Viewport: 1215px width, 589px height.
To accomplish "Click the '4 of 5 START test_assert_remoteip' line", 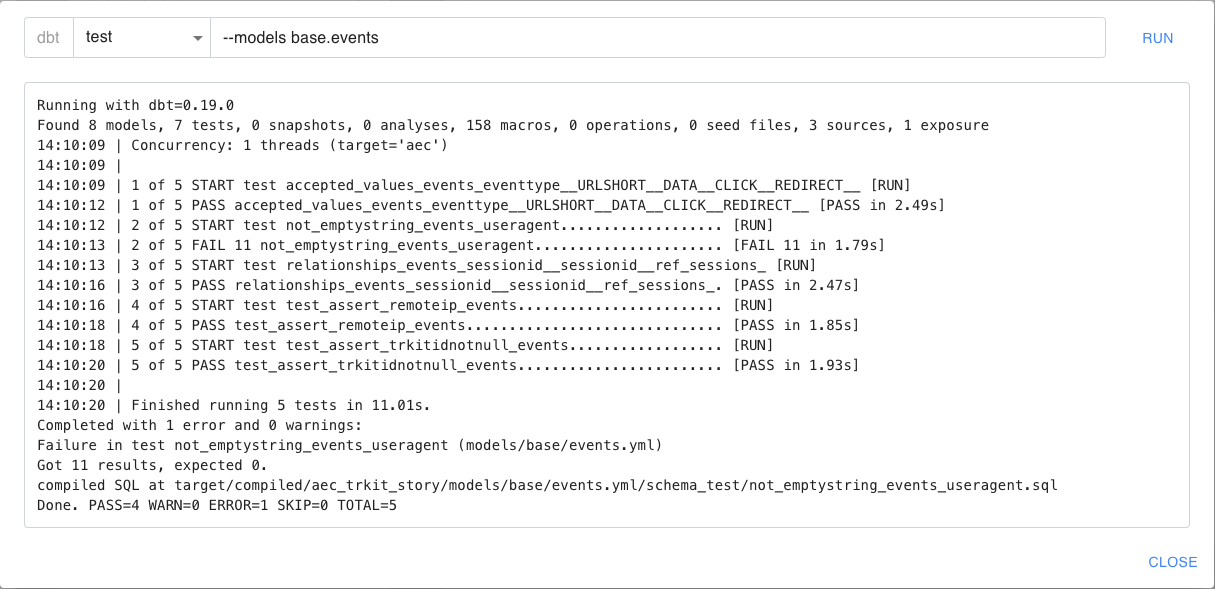I will click(405, 305).
